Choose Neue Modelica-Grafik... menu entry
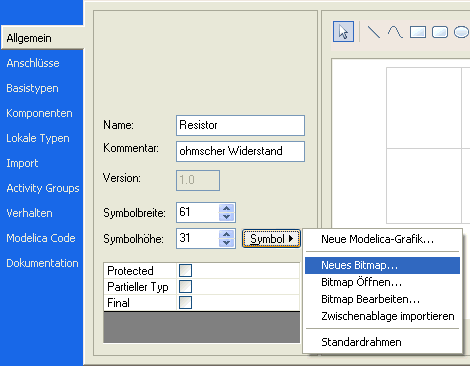Viewport: 470px width, 366px height. (x=382, y=239)
